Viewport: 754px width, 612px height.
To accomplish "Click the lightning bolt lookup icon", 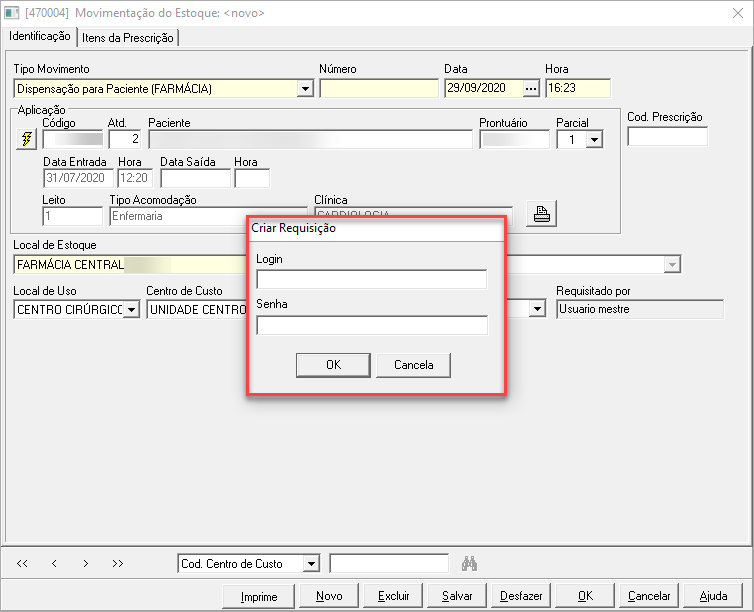I will point(26,139).
